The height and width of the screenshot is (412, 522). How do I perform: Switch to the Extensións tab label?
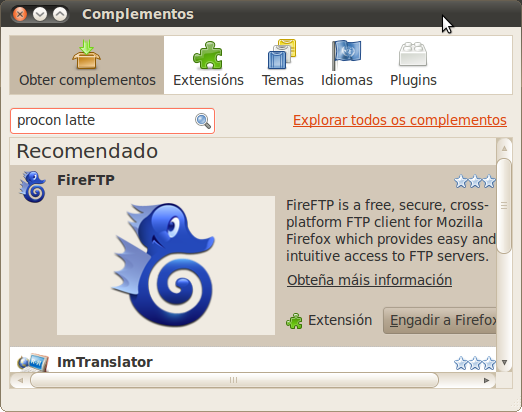pos(208,80)
